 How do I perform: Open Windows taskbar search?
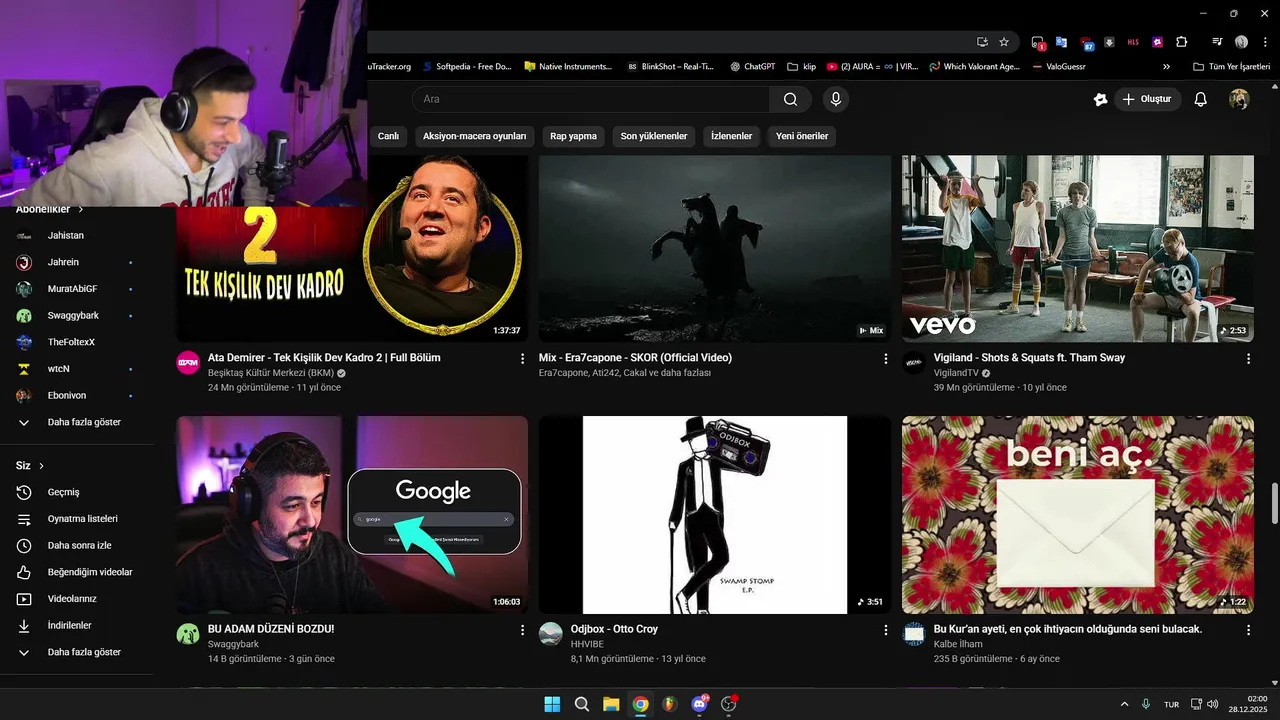point(581,704)
